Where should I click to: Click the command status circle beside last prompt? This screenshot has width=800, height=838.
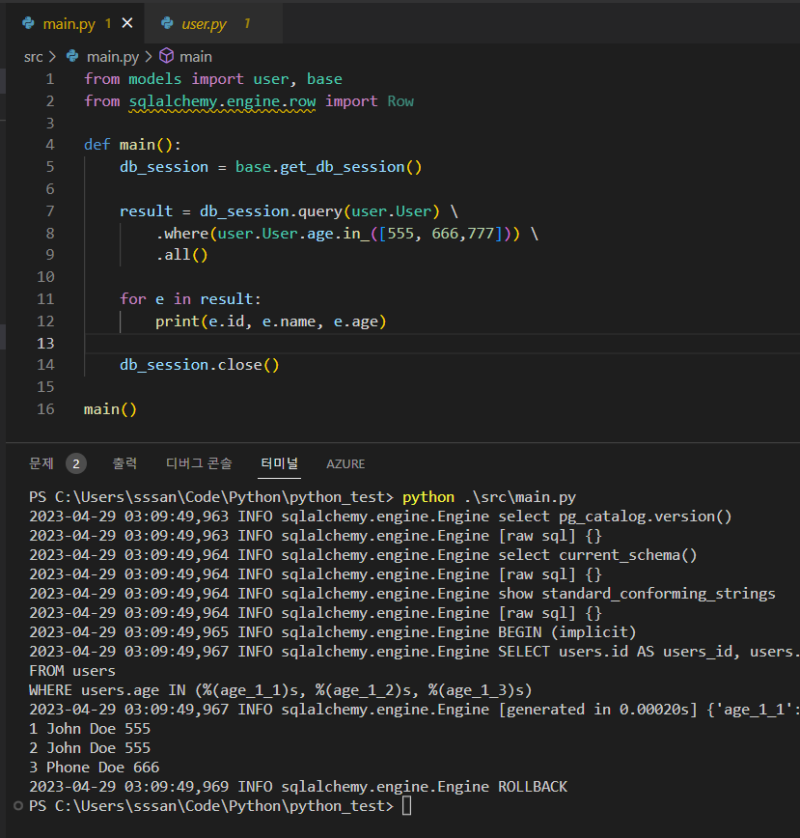(x=18, y=805)
